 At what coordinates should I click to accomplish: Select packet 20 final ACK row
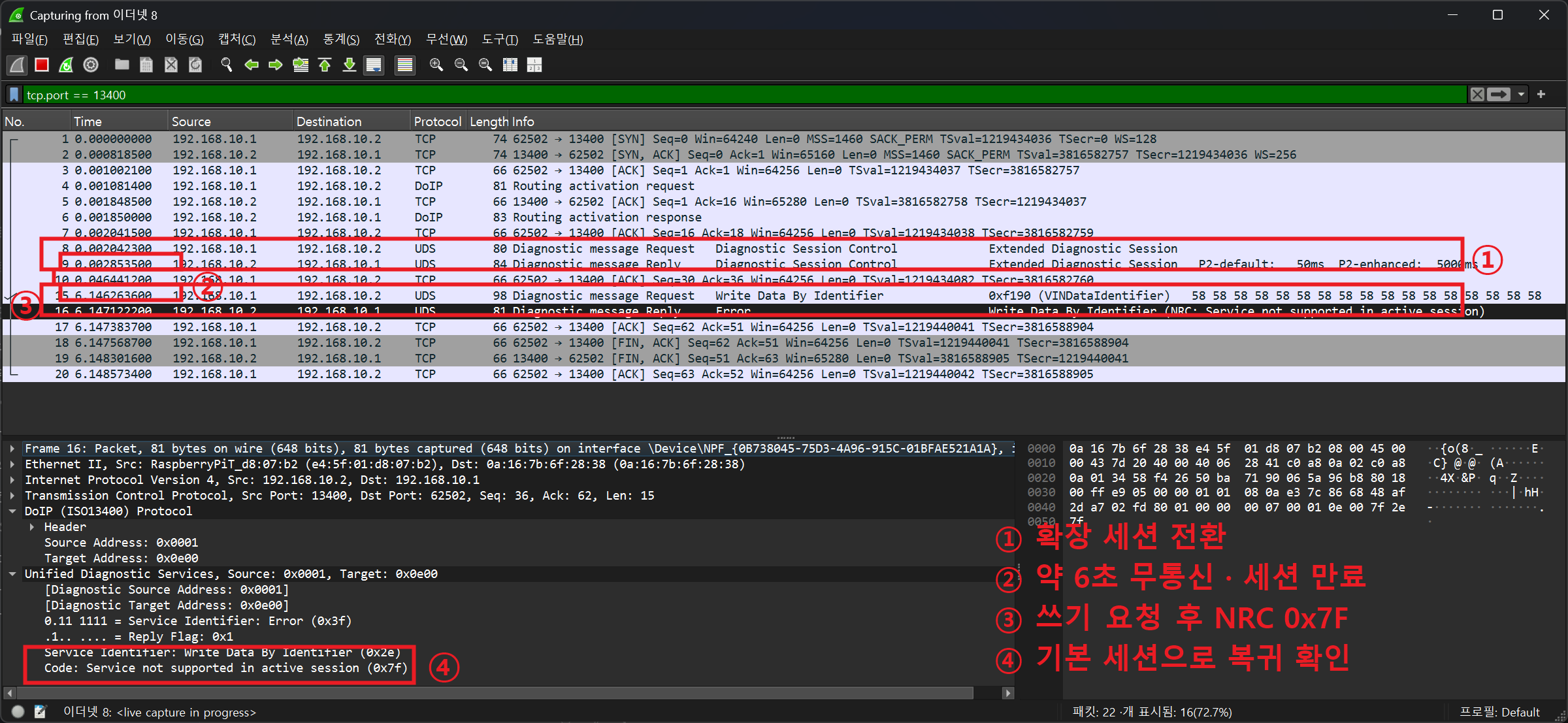(x=784, y=374)
